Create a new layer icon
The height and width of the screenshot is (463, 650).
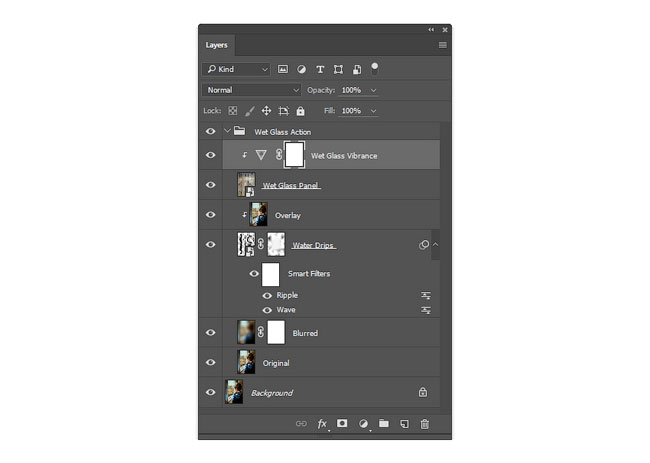(x=404, y=424)
